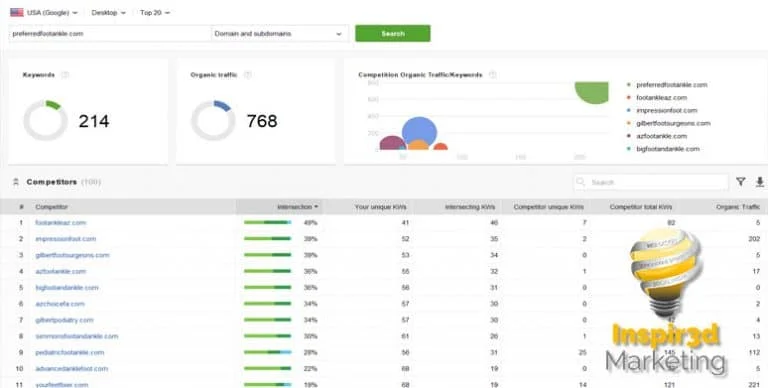
Task: Click the large blue bubble in chart
Action: (419, 131)
